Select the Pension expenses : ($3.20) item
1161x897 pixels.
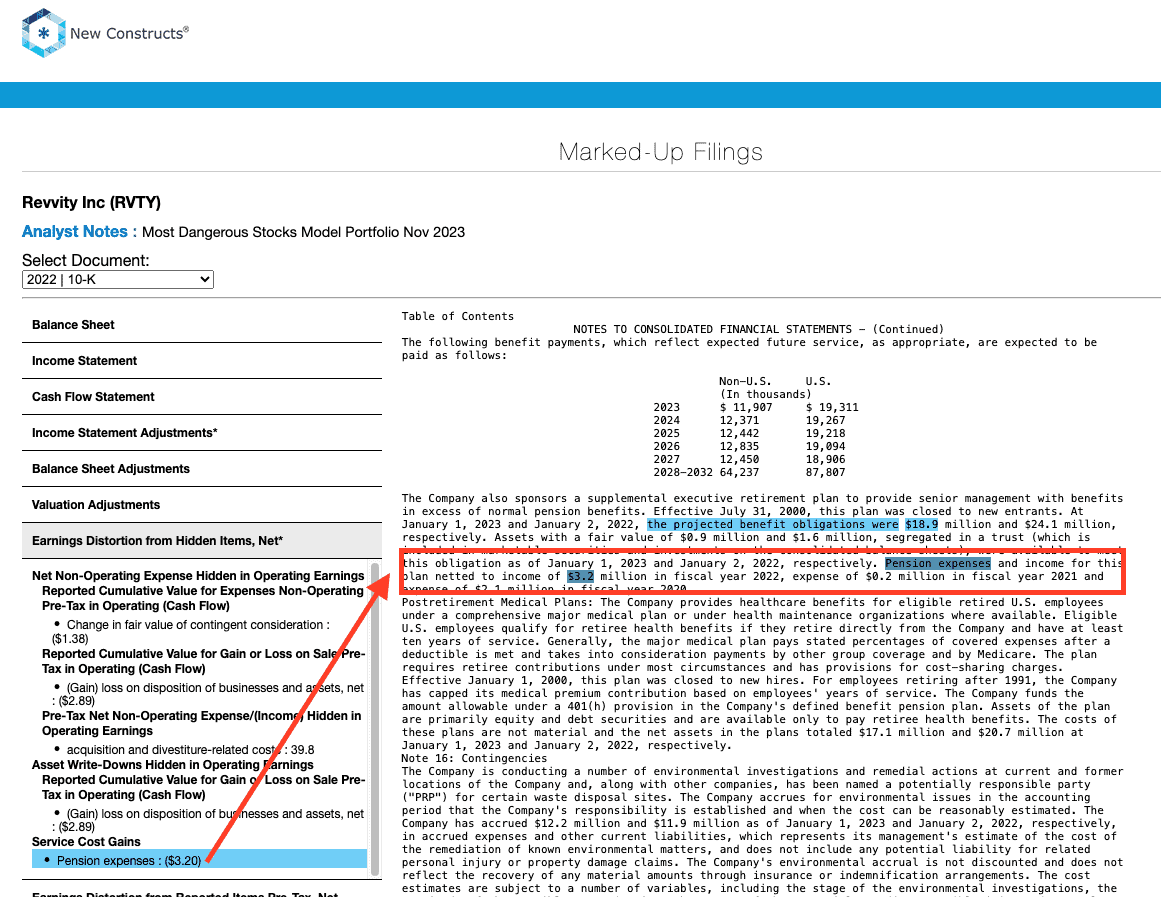coord(199,860)
